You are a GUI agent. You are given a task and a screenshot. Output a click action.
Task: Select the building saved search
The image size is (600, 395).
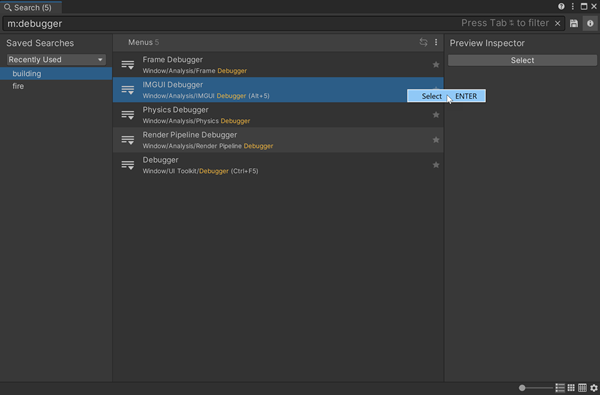coord(56,73)
